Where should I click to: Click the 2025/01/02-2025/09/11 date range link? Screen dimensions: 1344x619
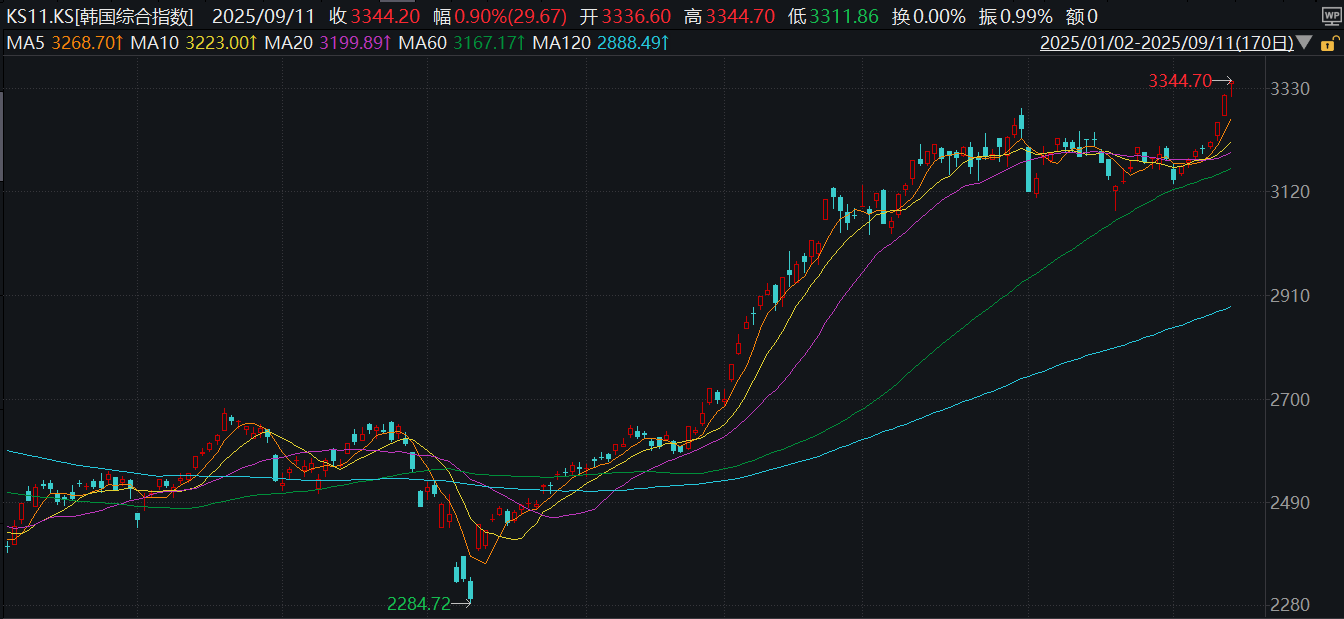coord(1165,43)
